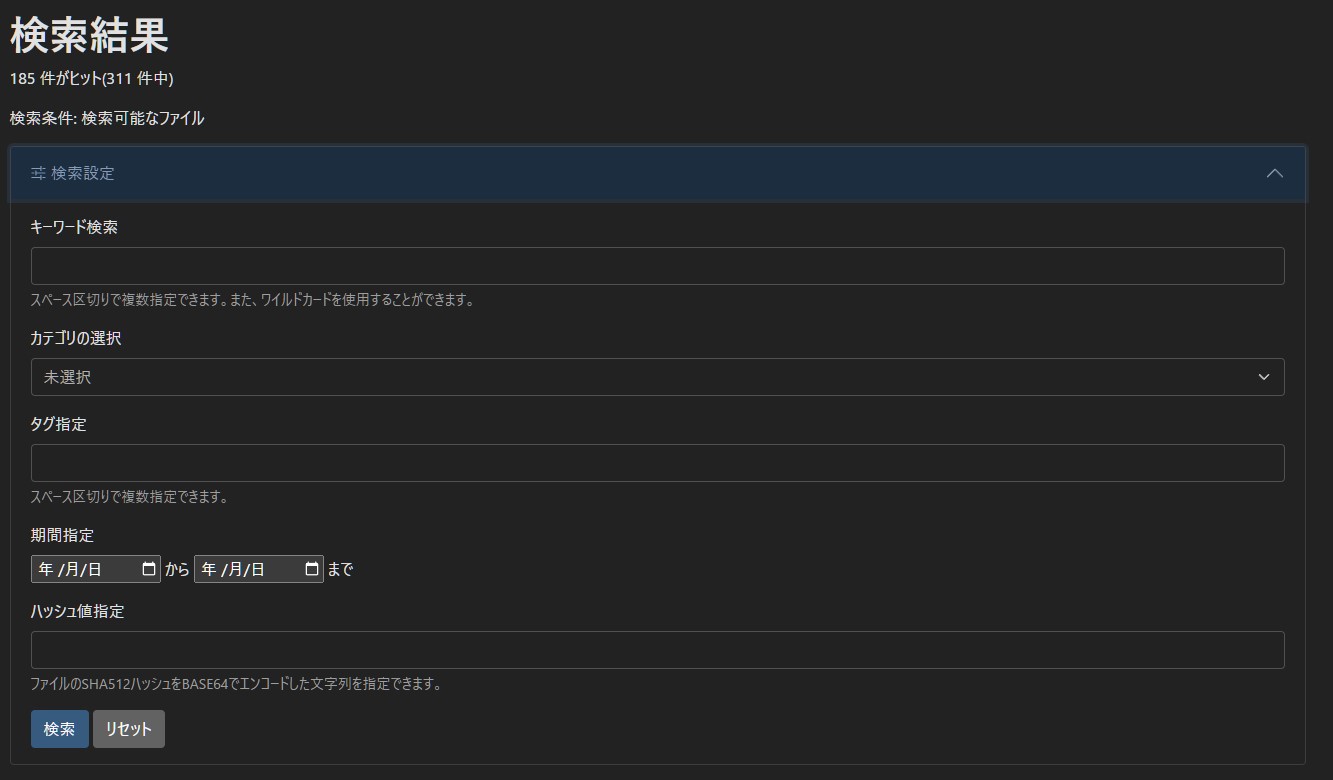
Task: Click the arrow on the category dropdown
Action: pos(1263,377)
